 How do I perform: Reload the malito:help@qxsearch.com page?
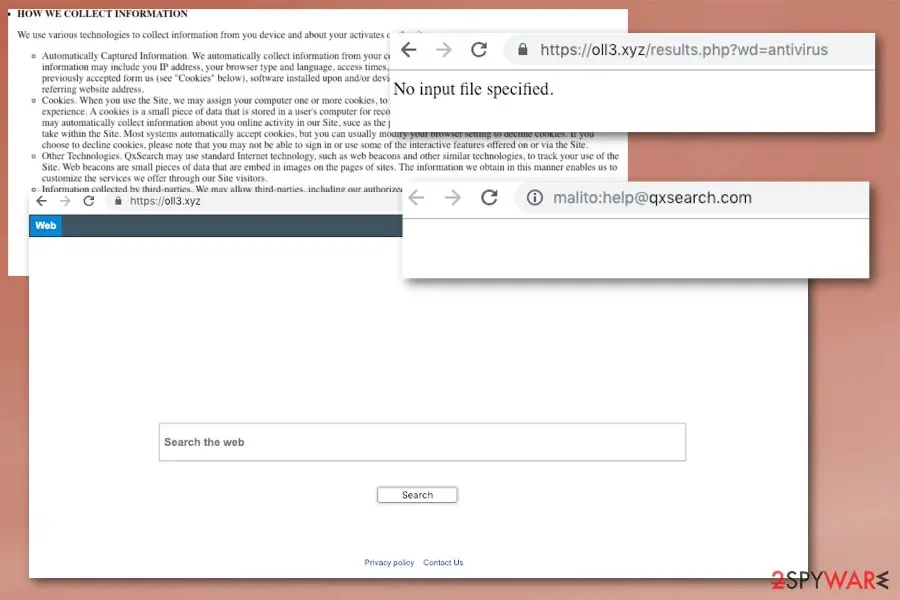tap(489, 198)
